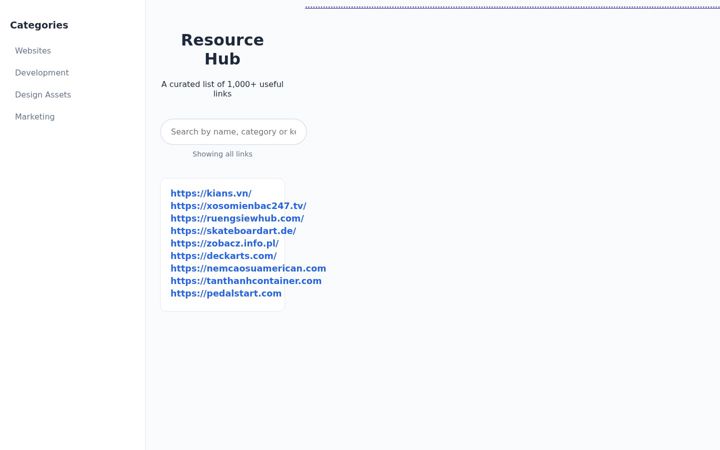Viewport: 720px width, 450px height.
Task: Click the 'Showing all links' status text
Action: click(x=222, y=154)
